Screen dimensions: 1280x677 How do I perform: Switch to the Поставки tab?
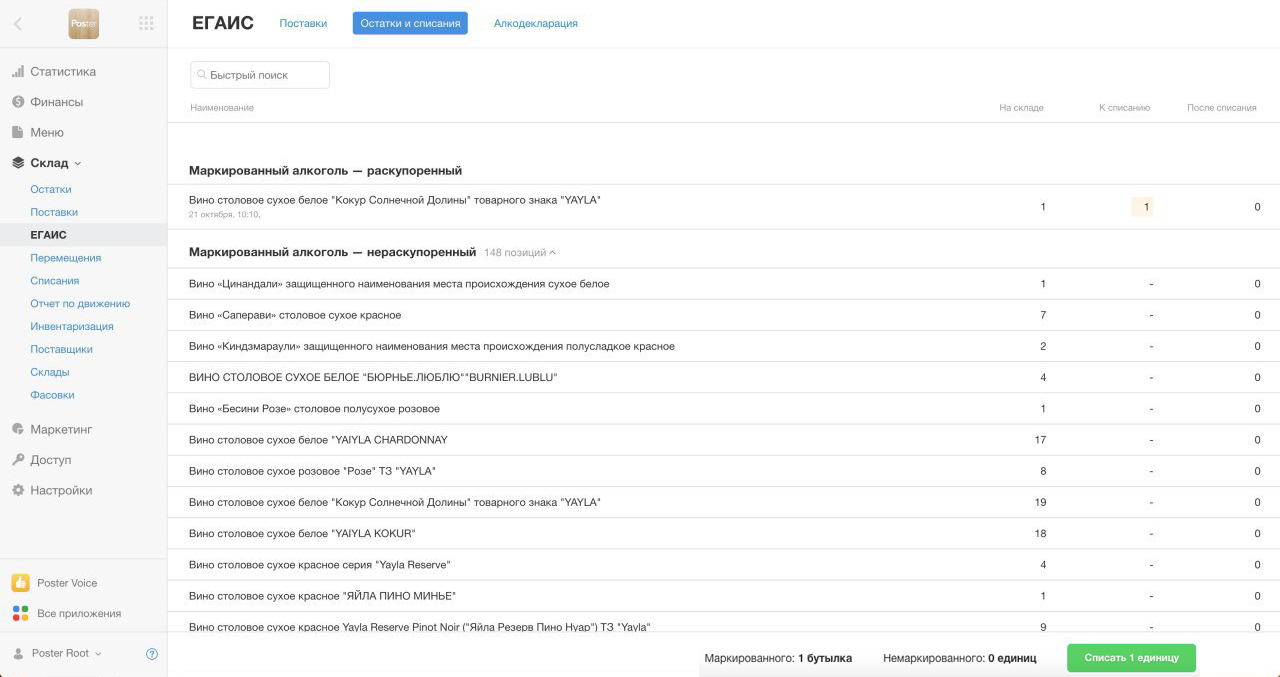[x=303, y=23]
